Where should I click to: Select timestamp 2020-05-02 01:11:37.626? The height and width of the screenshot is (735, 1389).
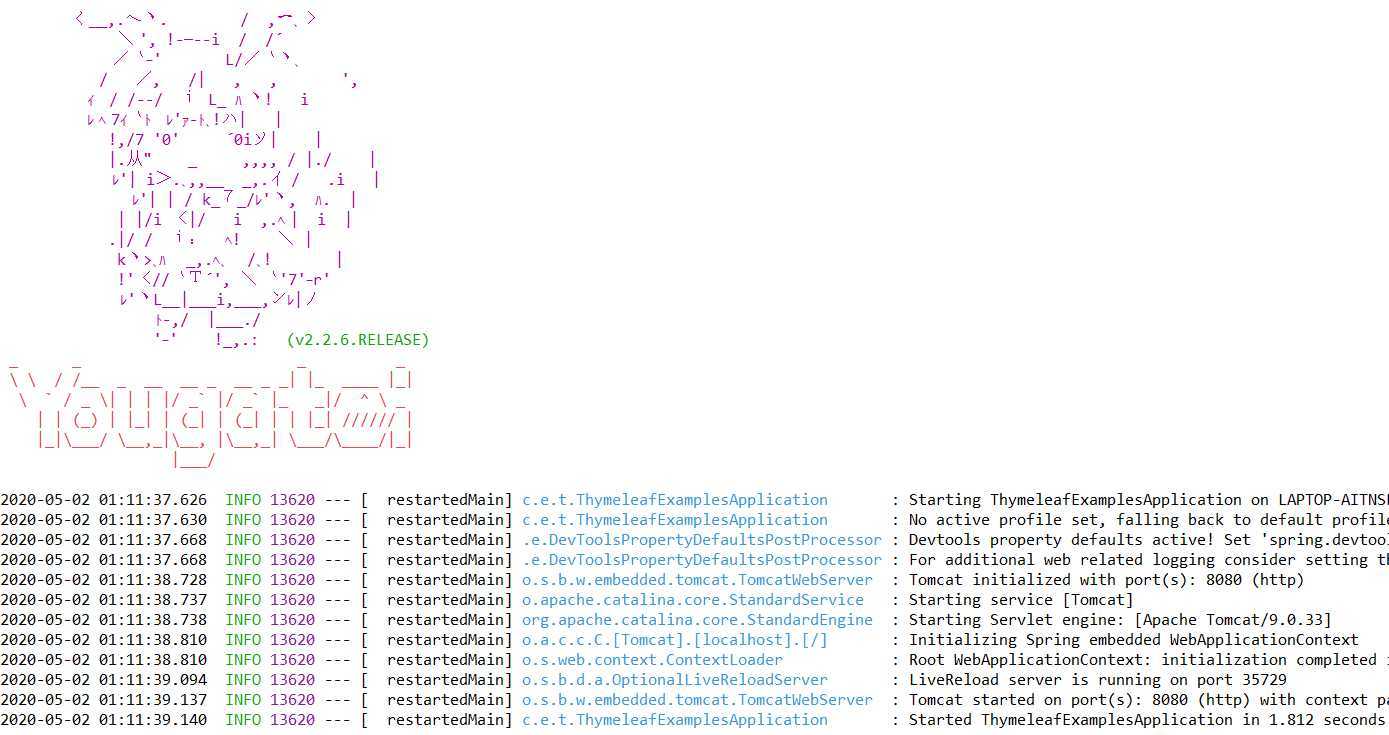coord(104,500)
